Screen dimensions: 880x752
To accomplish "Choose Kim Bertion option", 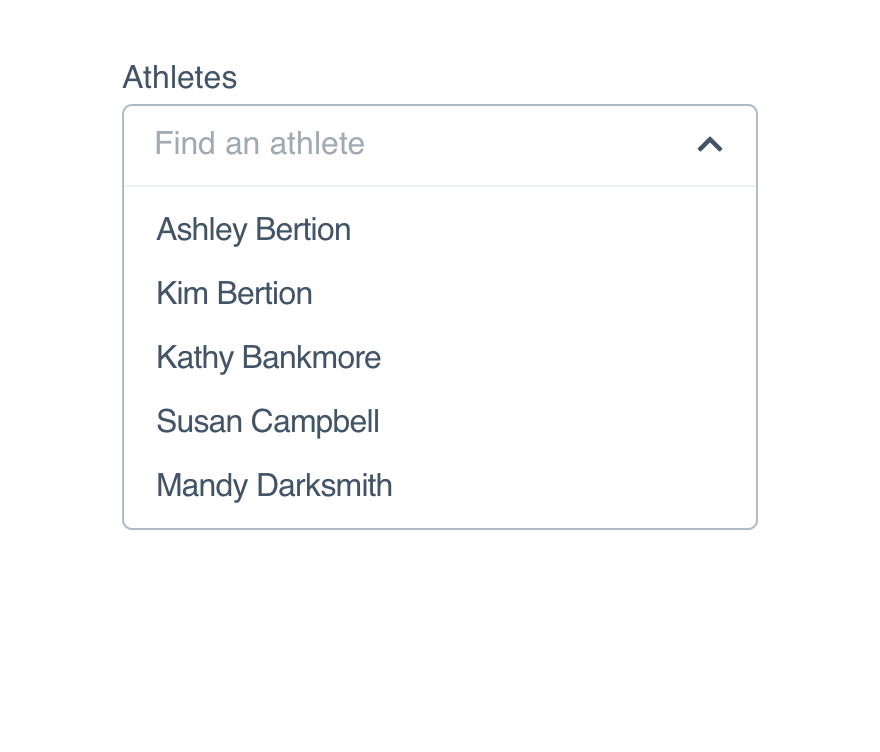I will pos(440,294).
